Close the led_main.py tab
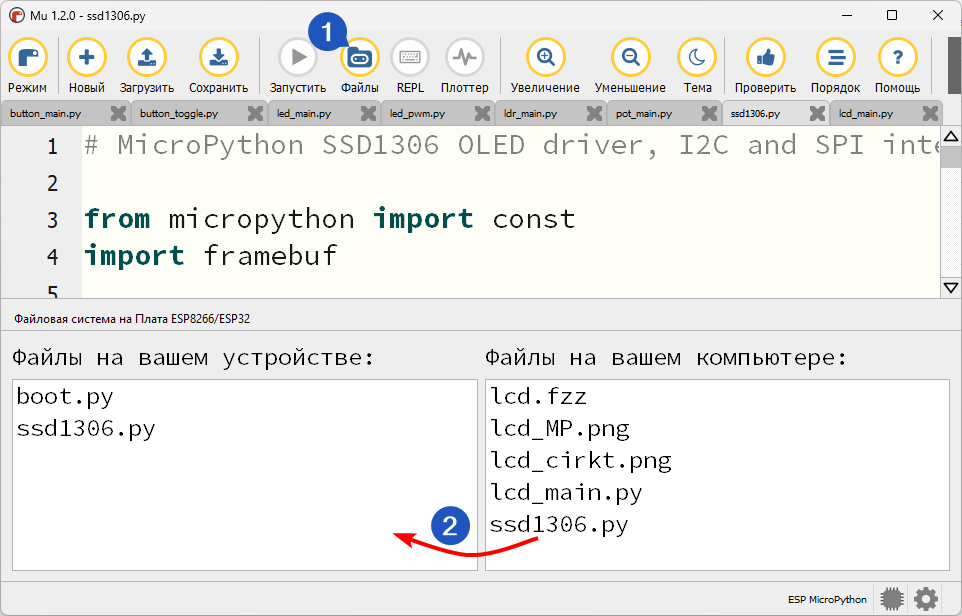The height and width of the screenshot is (616, 962). point(368,113)
